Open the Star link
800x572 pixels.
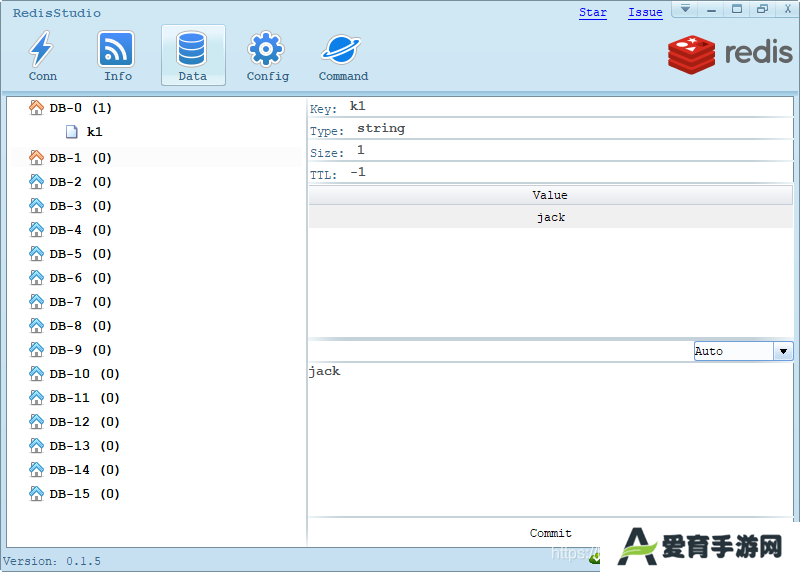593,12
